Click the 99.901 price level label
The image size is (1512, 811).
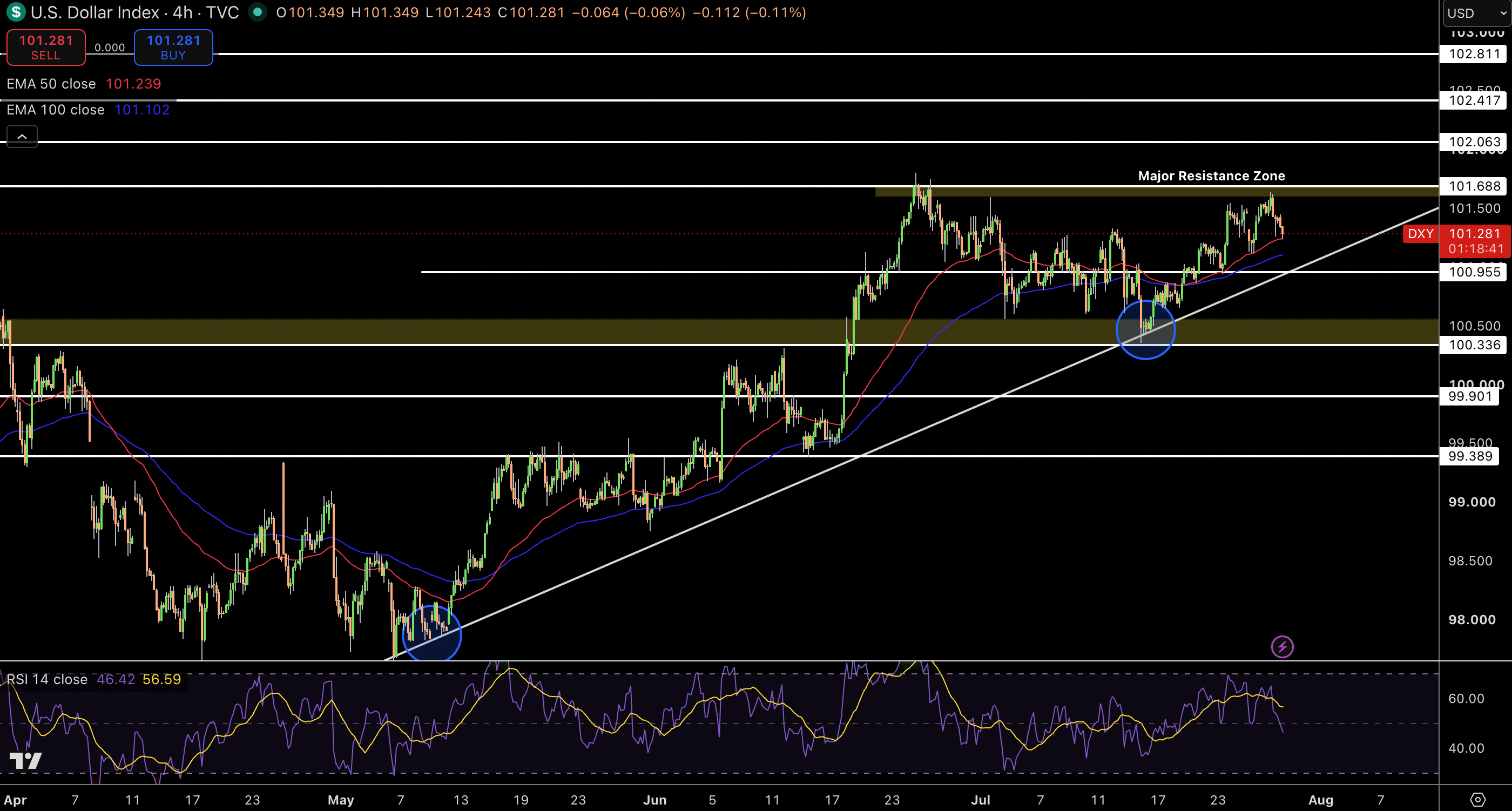pyautogui.click(x=1470, y=396)
